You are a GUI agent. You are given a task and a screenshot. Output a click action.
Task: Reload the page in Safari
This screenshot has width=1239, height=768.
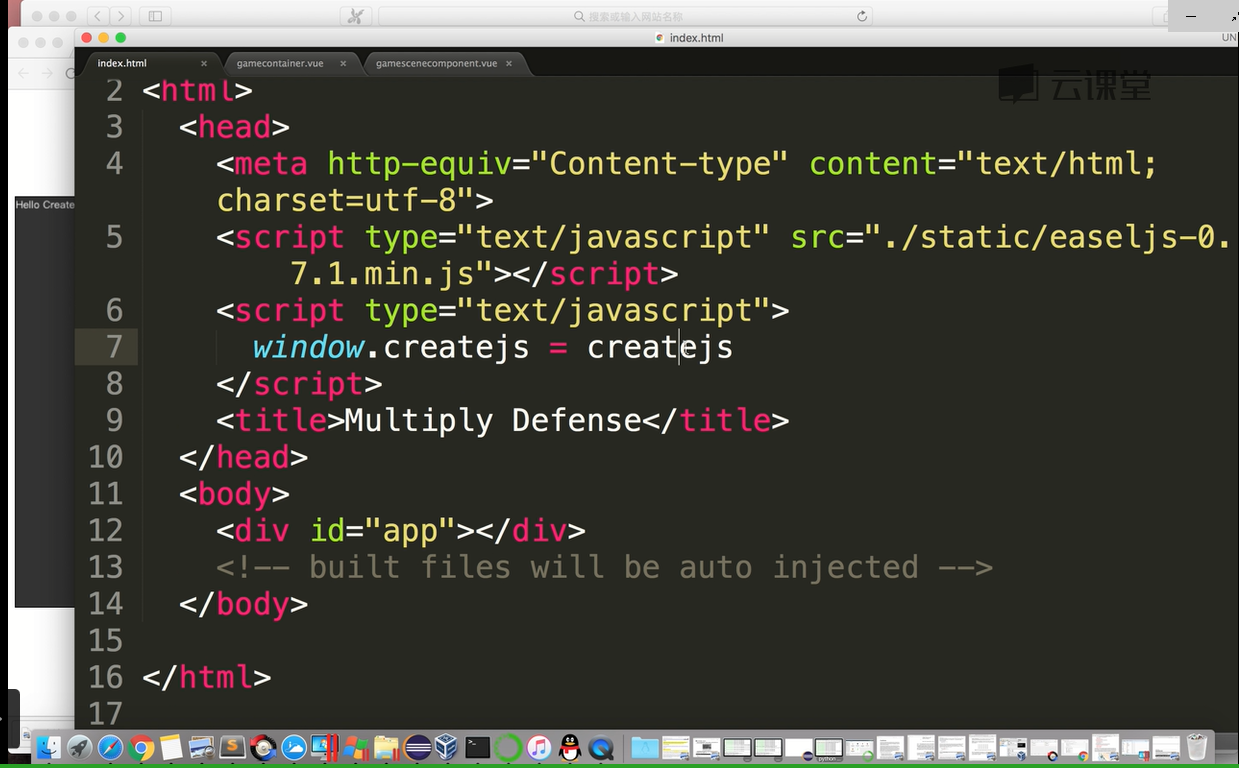(862, 16)
